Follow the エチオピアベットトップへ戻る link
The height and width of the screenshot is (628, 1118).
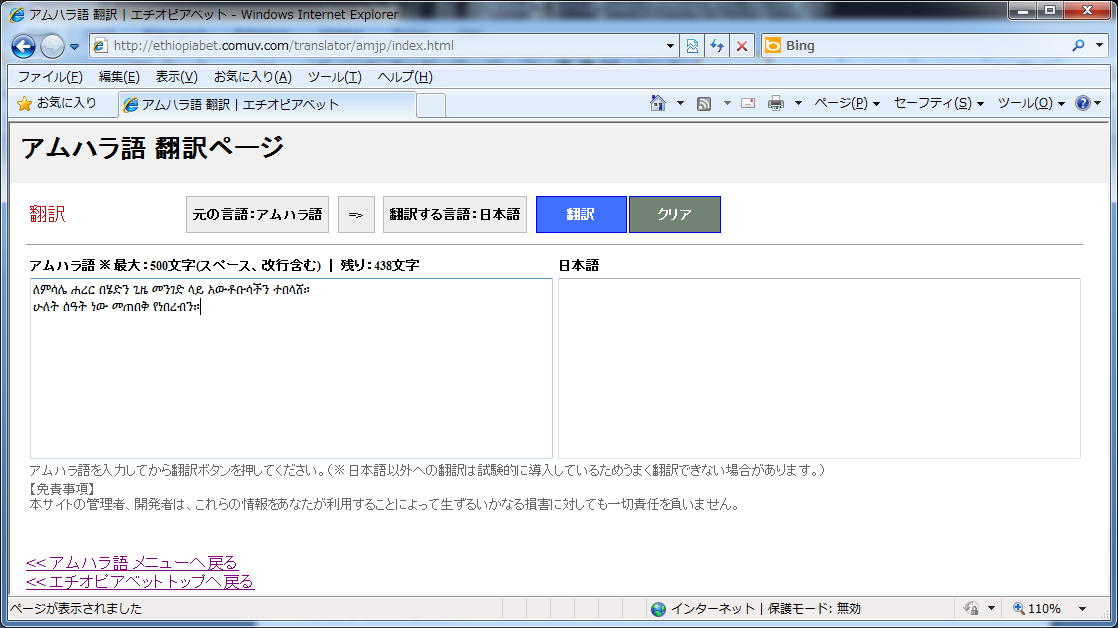click(140, 582)
